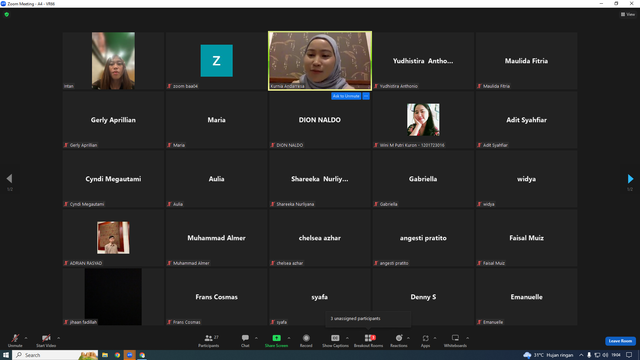Expand chat options arrow next to Chat
640x360 pixels.
click(256, 338)
